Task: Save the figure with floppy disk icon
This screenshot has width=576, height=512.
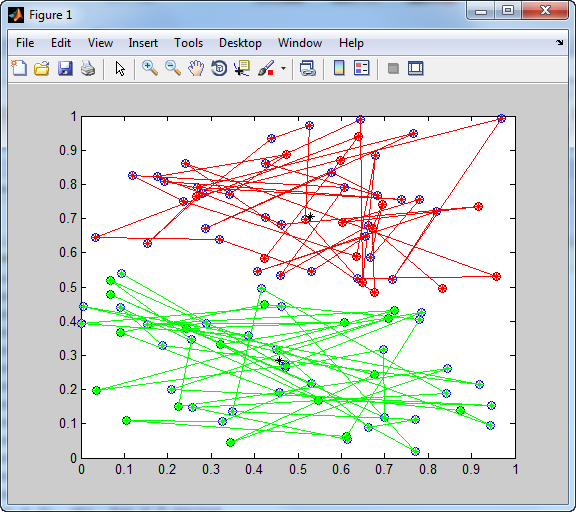Action: pos(65,68)
